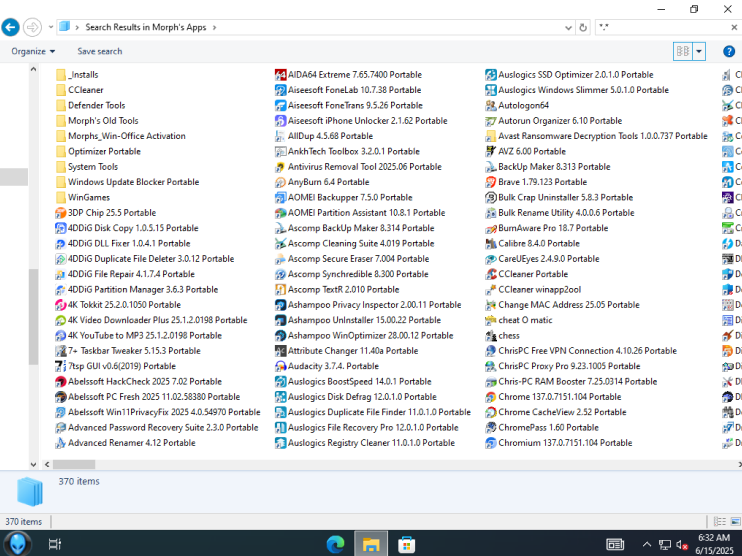Click the Search Results in Morph's Apps breadcrumb
The image size is (742, 556).
[x=146, y=27]
